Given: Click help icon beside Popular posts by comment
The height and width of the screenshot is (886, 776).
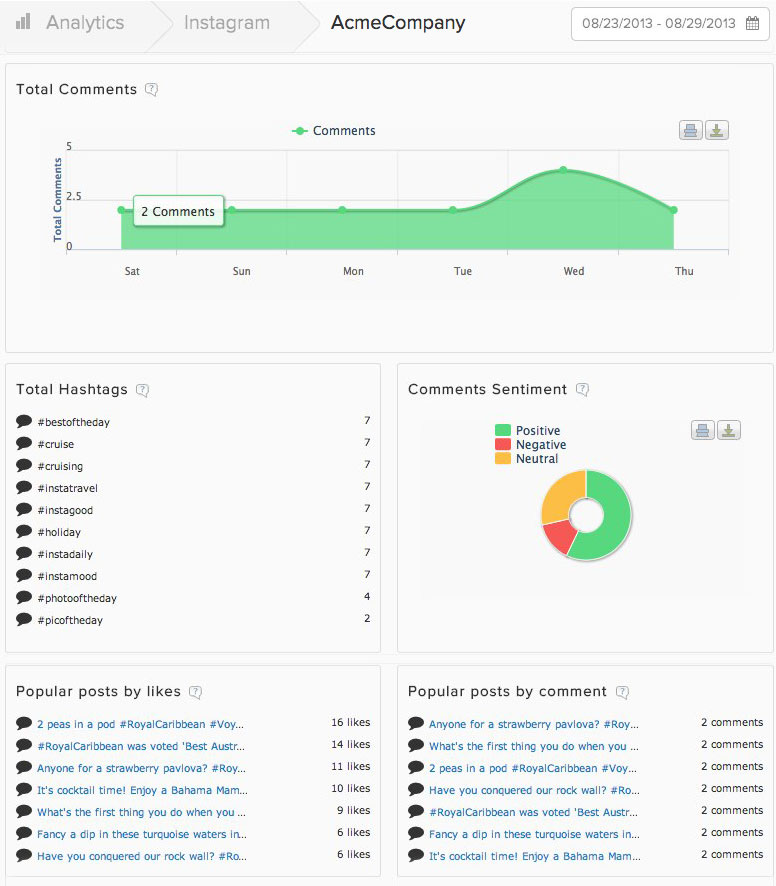Looking at the screenshot, I should click(622, 692).
